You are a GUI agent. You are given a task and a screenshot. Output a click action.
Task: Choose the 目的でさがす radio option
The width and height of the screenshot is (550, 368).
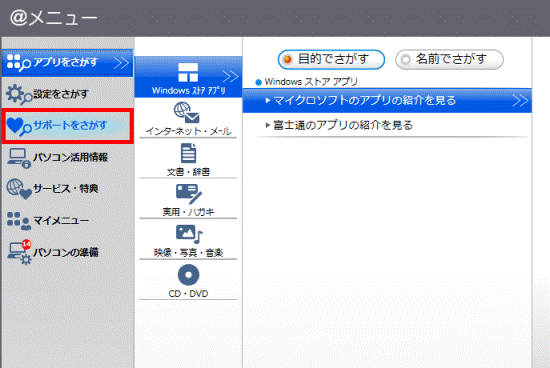coord(331,59)
